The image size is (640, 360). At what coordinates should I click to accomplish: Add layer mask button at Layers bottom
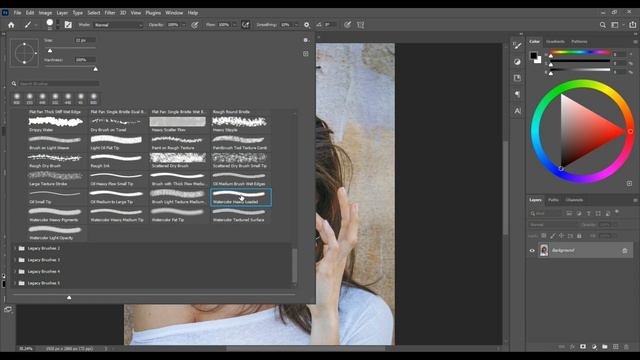click(583, 347)
